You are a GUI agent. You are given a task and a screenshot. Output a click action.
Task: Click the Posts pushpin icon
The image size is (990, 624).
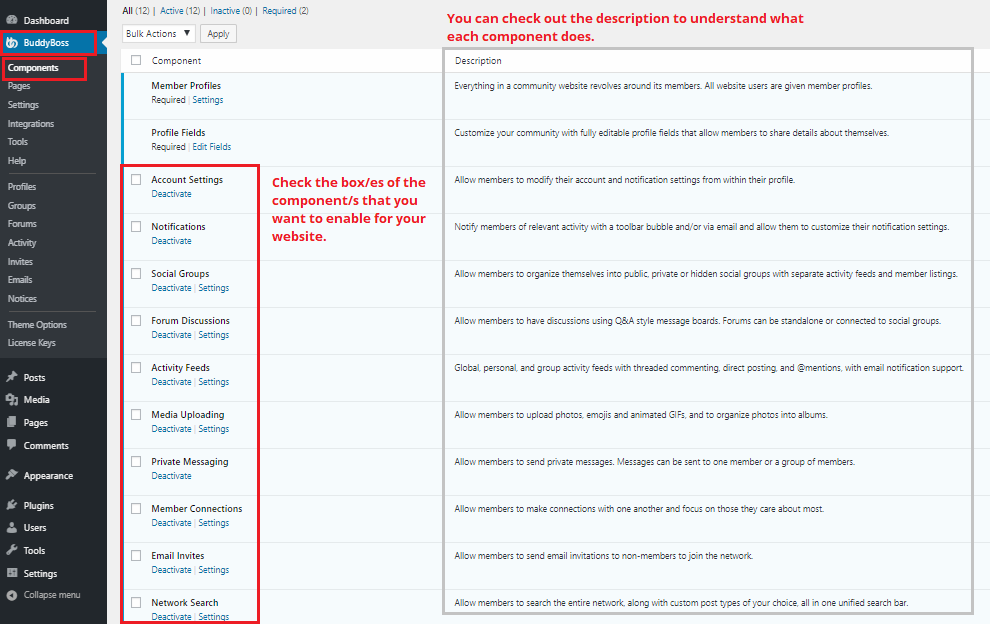[x=12, y=377]
